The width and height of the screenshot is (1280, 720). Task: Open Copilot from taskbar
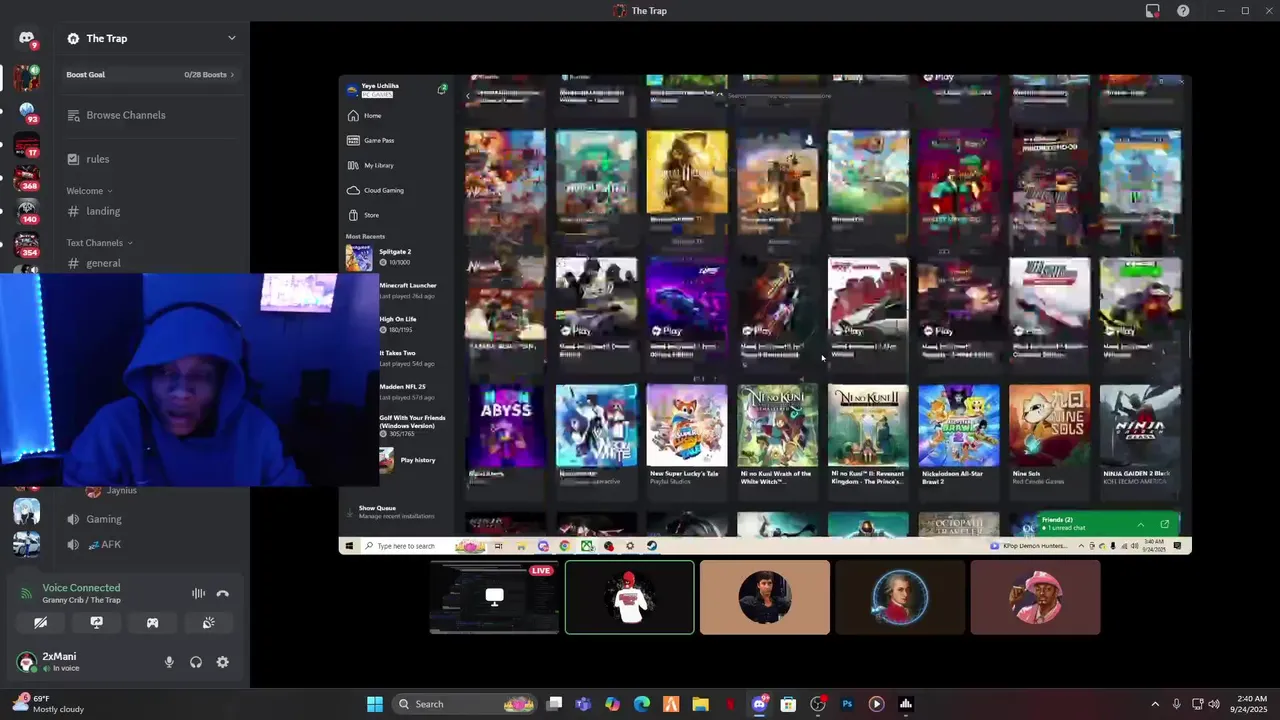tap(613, 704)
